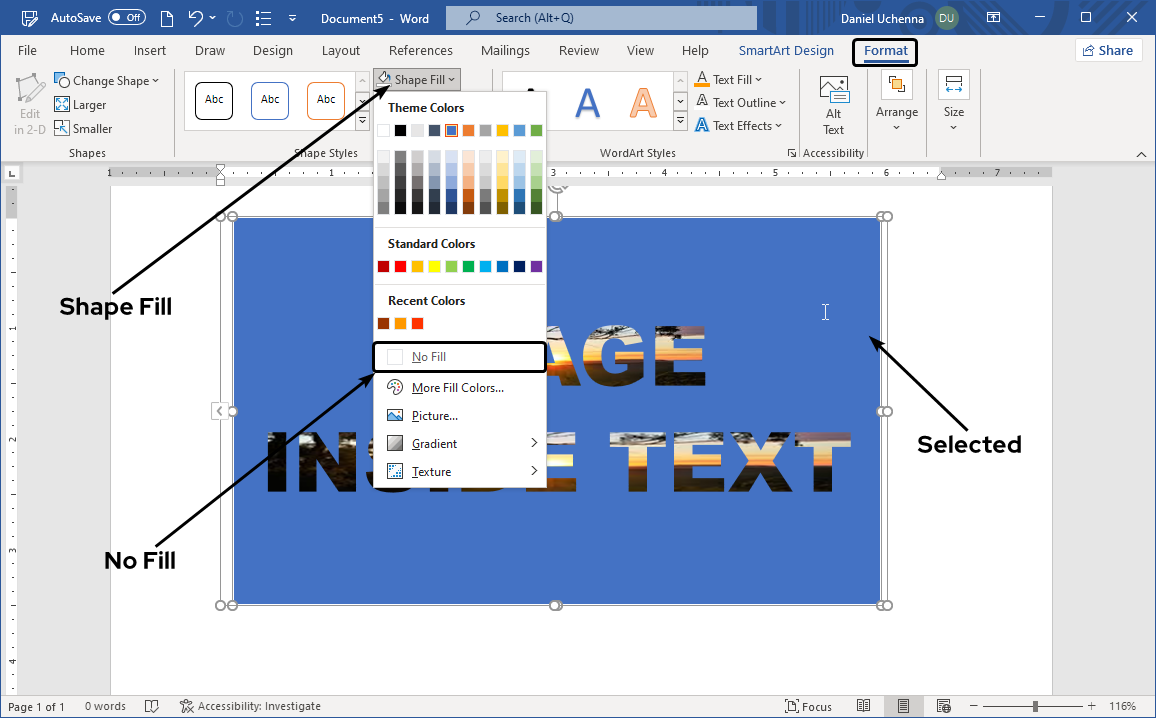Click inside the Search Alt+Q box
Viewport: 1156px width, 718px height.
(x=600, y=17)
